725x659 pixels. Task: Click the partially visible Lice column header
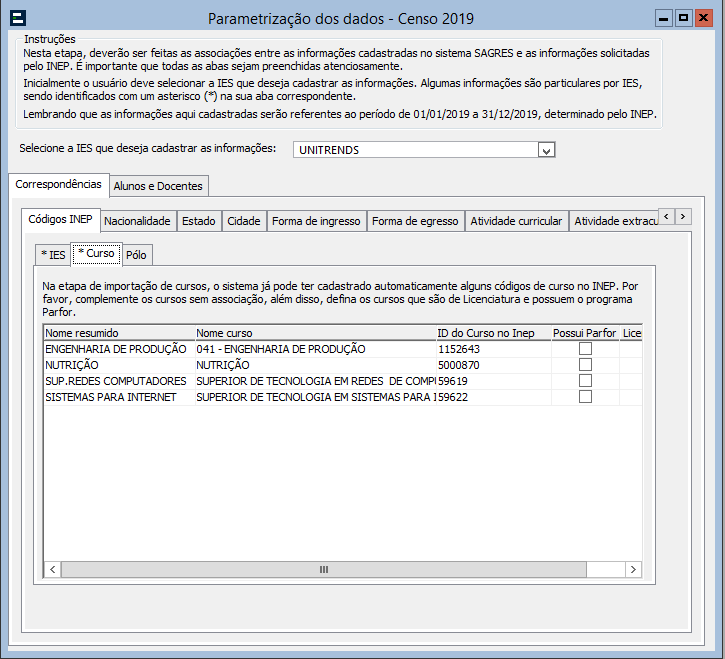tap(631, 333)
